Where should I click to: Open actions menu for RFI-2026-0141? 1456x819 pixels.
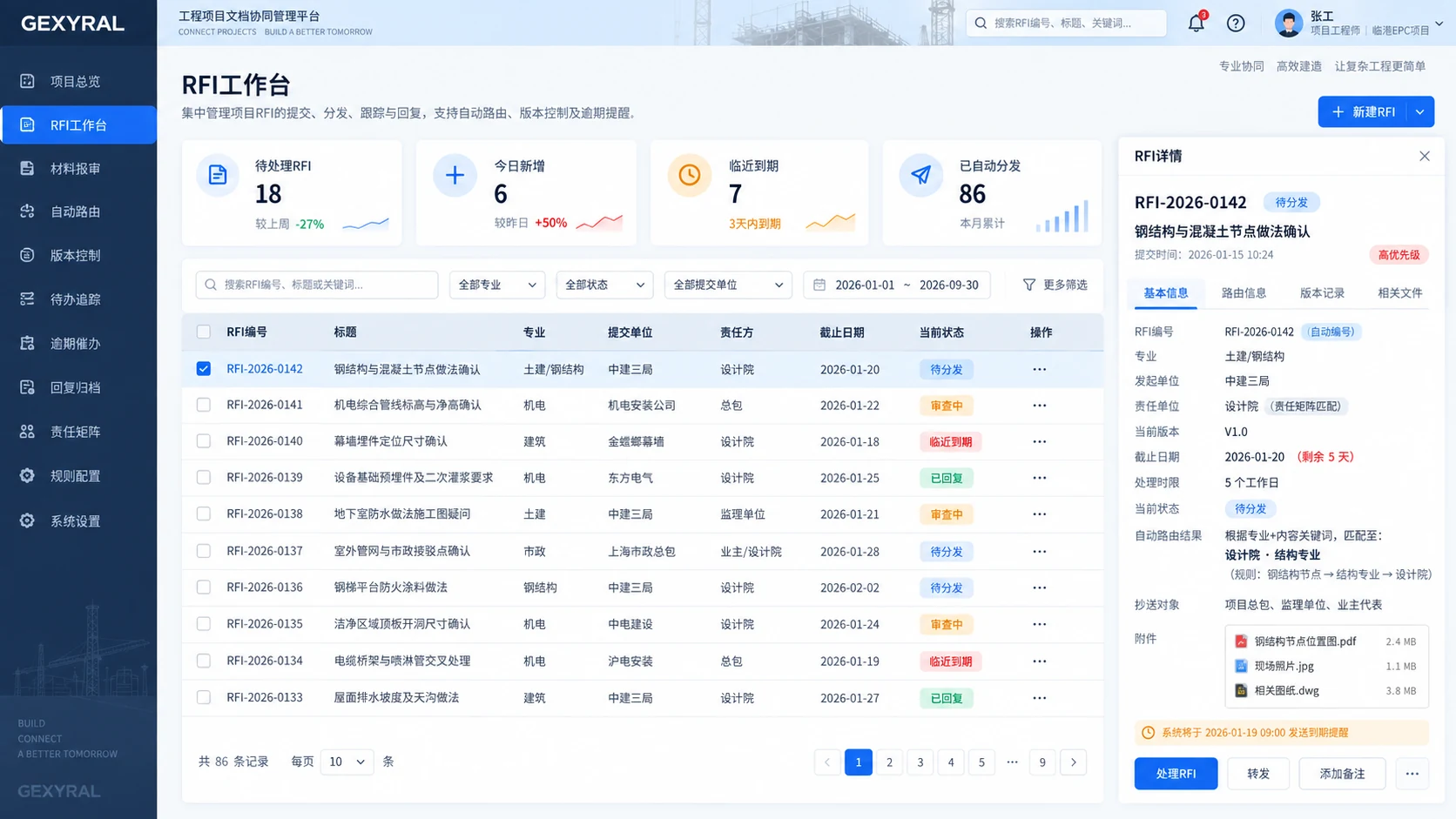[1040, 406]
